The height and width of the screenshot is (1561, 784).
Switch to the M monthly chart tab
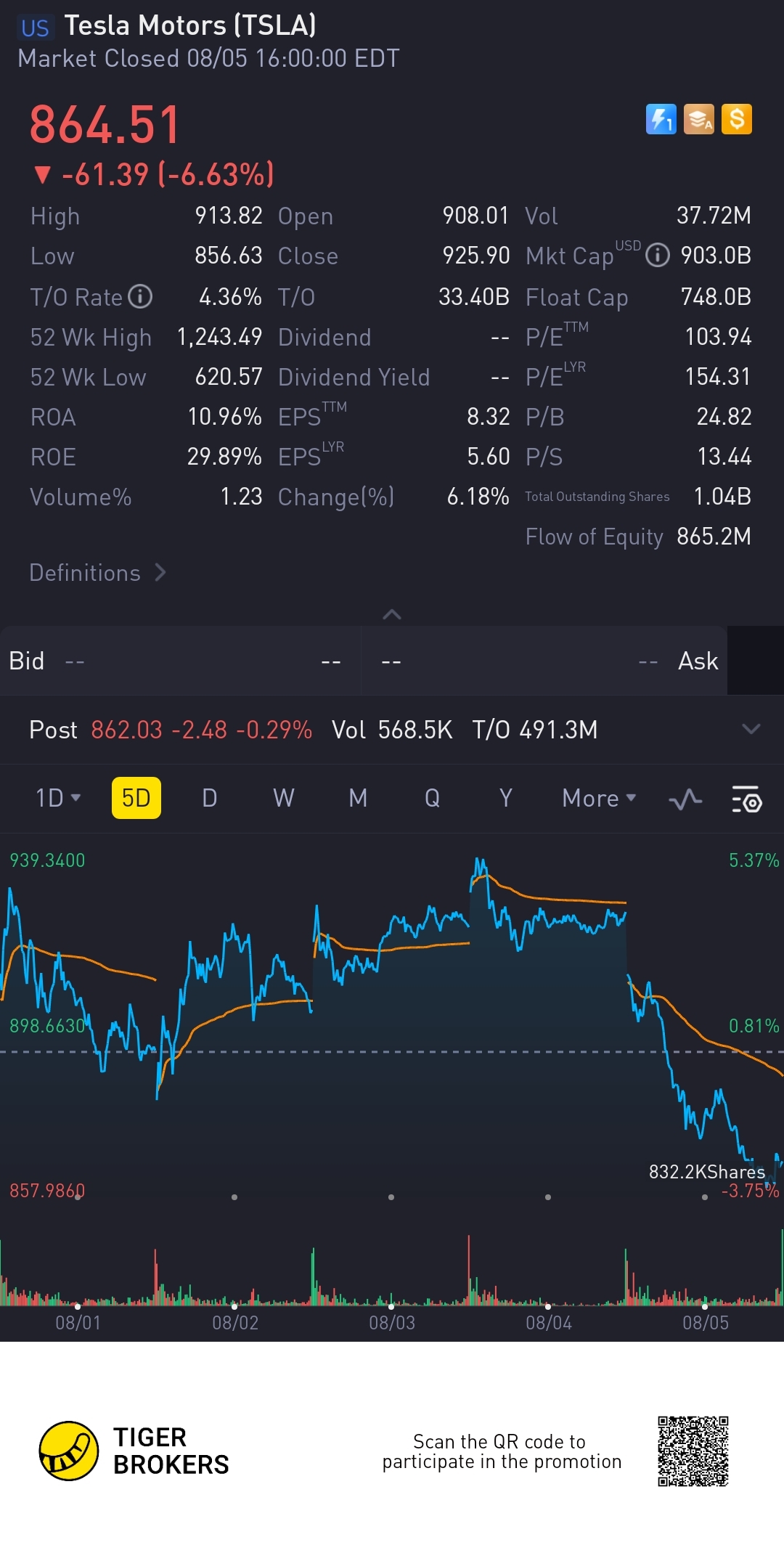point(358,798)
